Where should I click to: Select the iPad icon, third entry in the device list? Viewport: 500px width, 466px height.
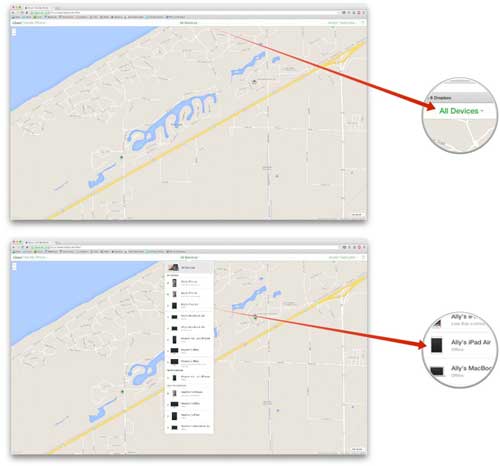pyautogui.click(x=174, y=305)
